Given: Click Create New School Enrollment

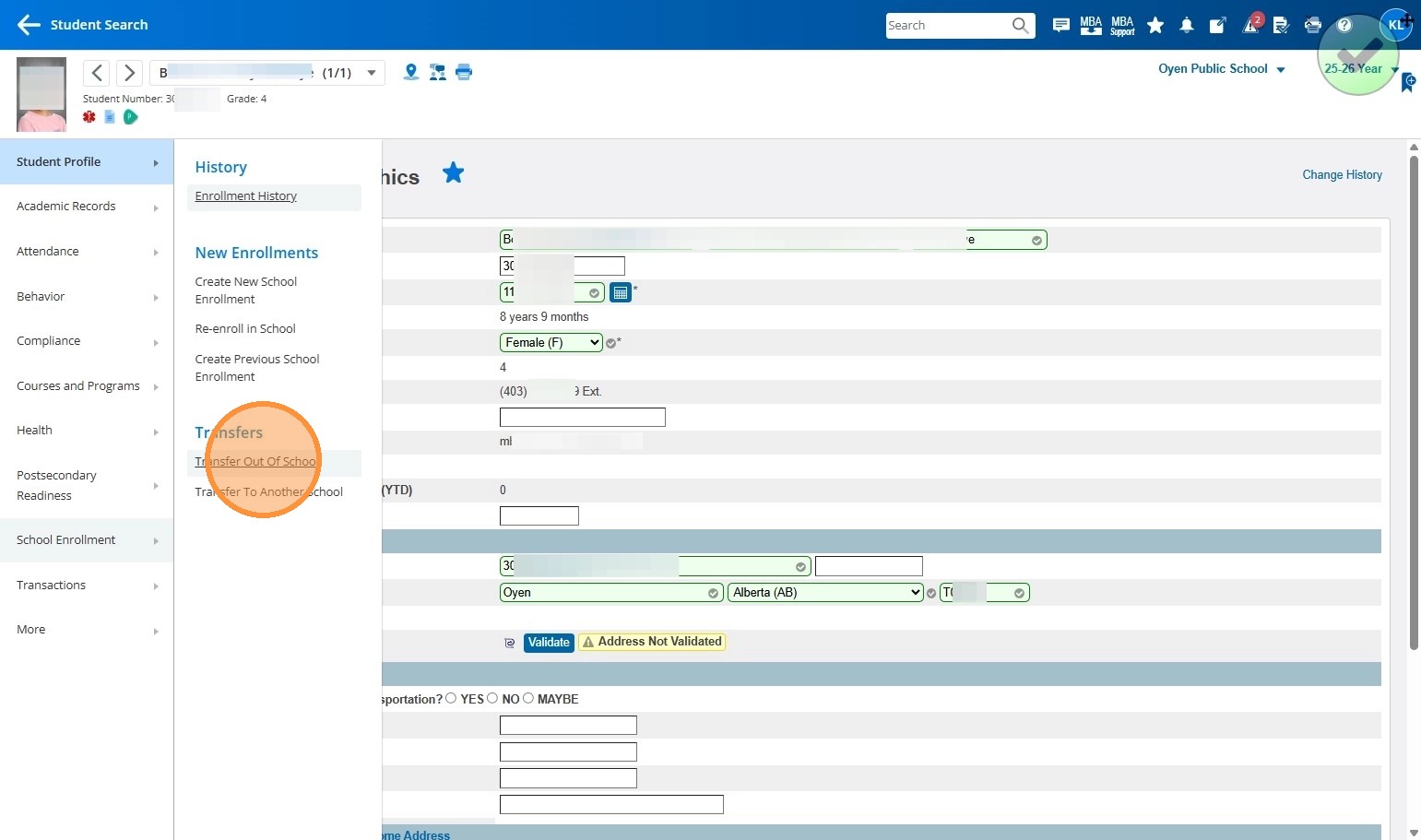Looking at the screenshot, I should click(x=246, y=290).
